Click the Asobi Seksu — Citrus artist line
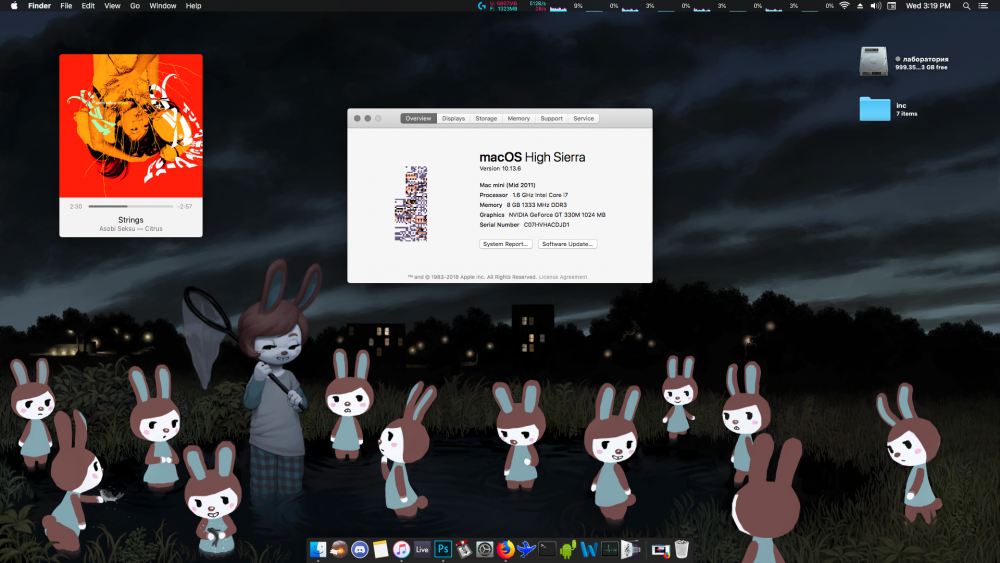Screen dimensions: 1000x563 click(131, 229)
